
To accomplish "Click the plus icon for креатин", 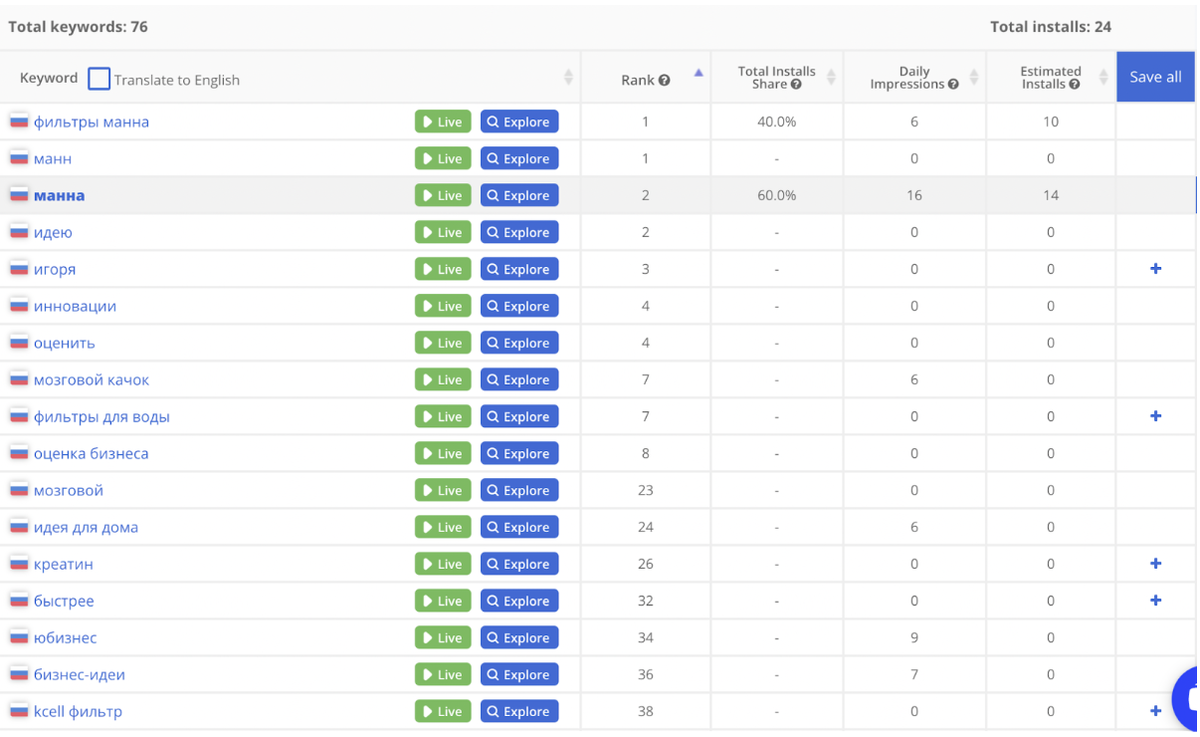I will pos(1155,564).
